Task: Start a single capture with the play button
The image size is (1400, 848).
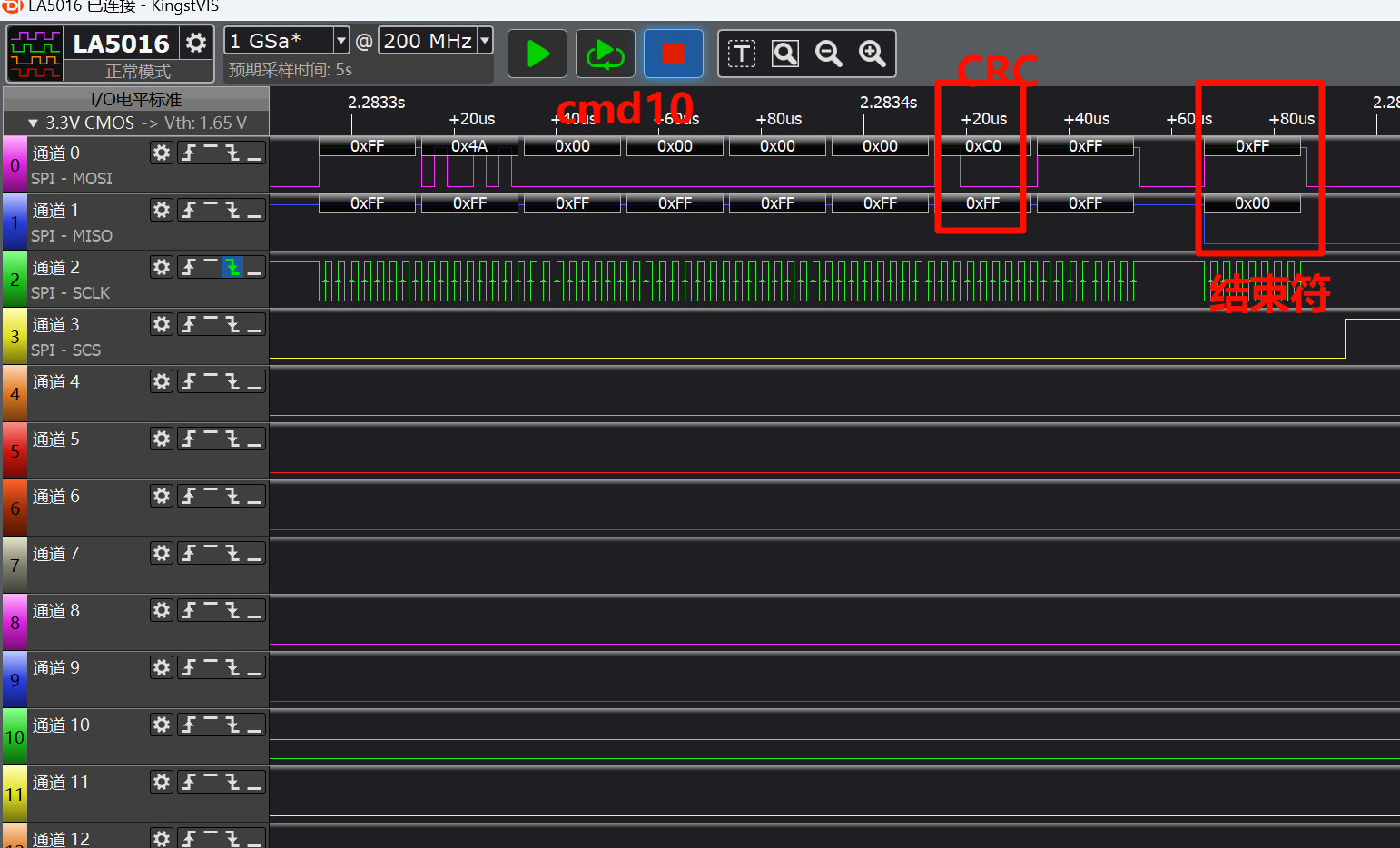Action: (537, 54)
